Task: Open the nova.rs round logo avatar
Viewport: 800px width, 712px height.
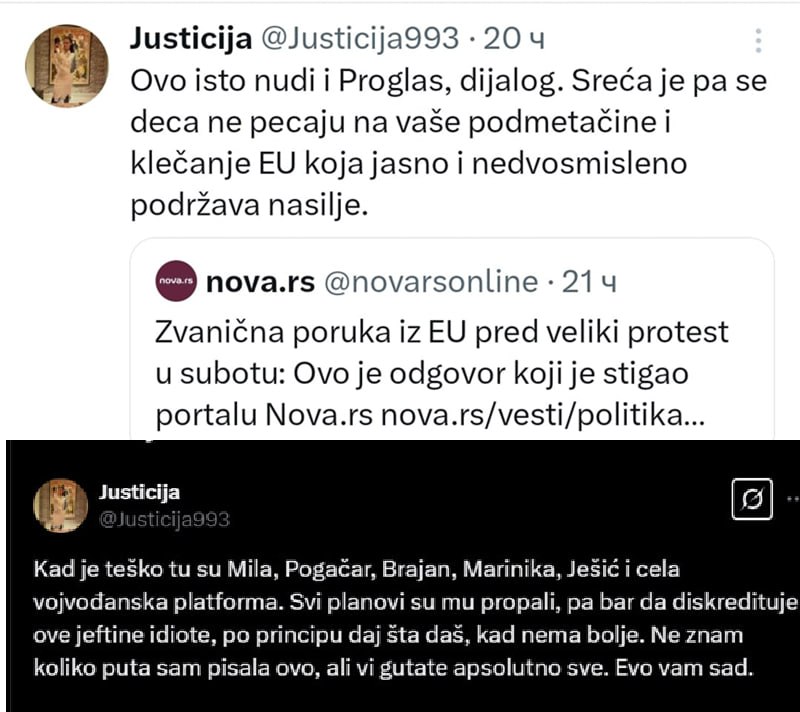Action: pyautogui.click(x=176, y=281)
